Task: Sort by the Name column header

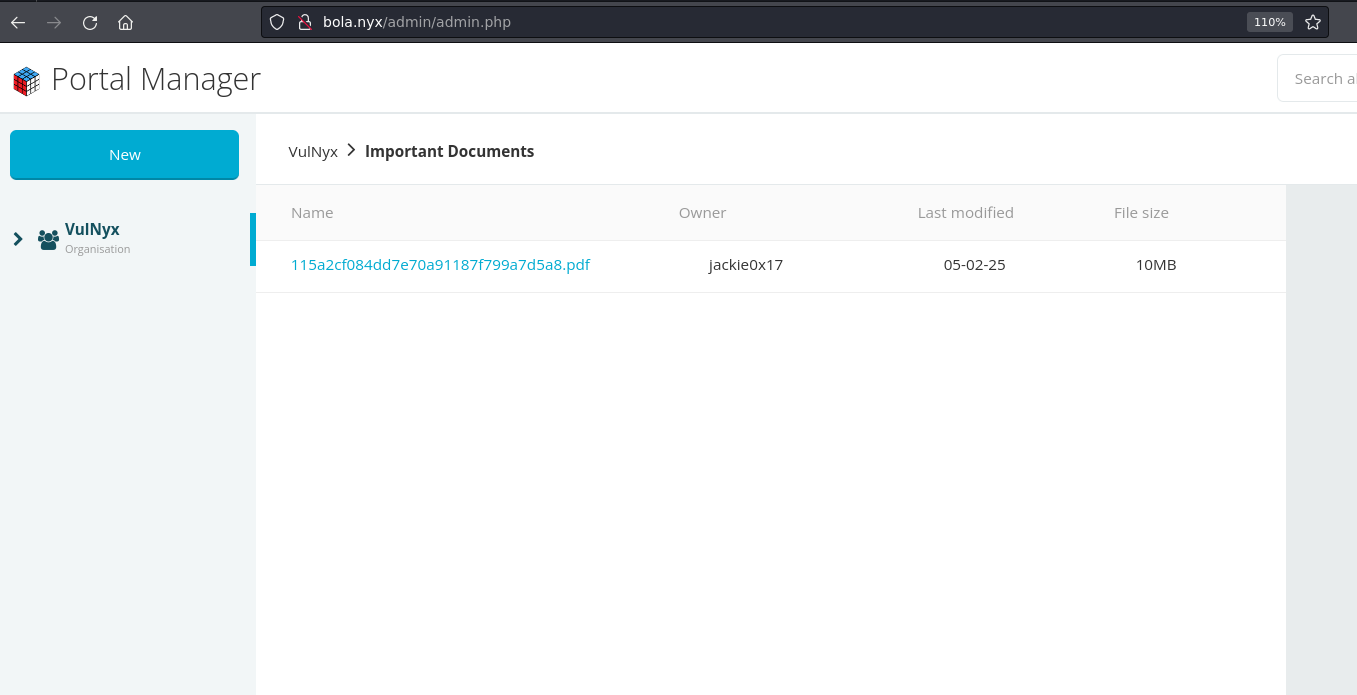Action: [312, 213]
